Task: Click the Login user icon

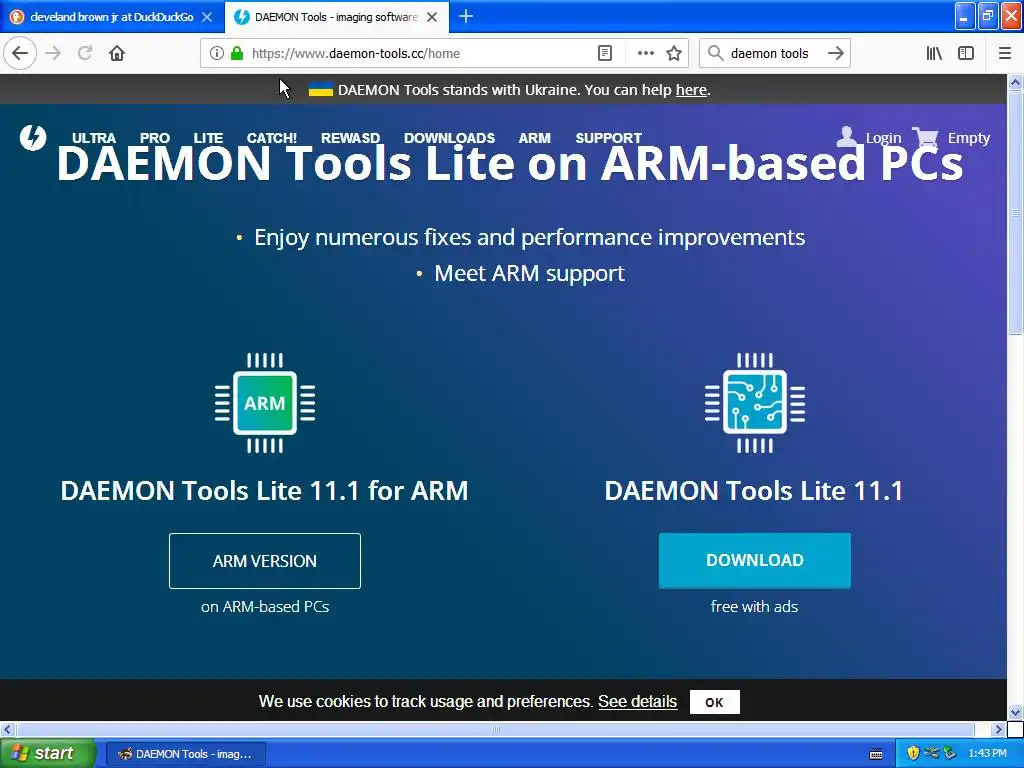Action: coord(846,136)
